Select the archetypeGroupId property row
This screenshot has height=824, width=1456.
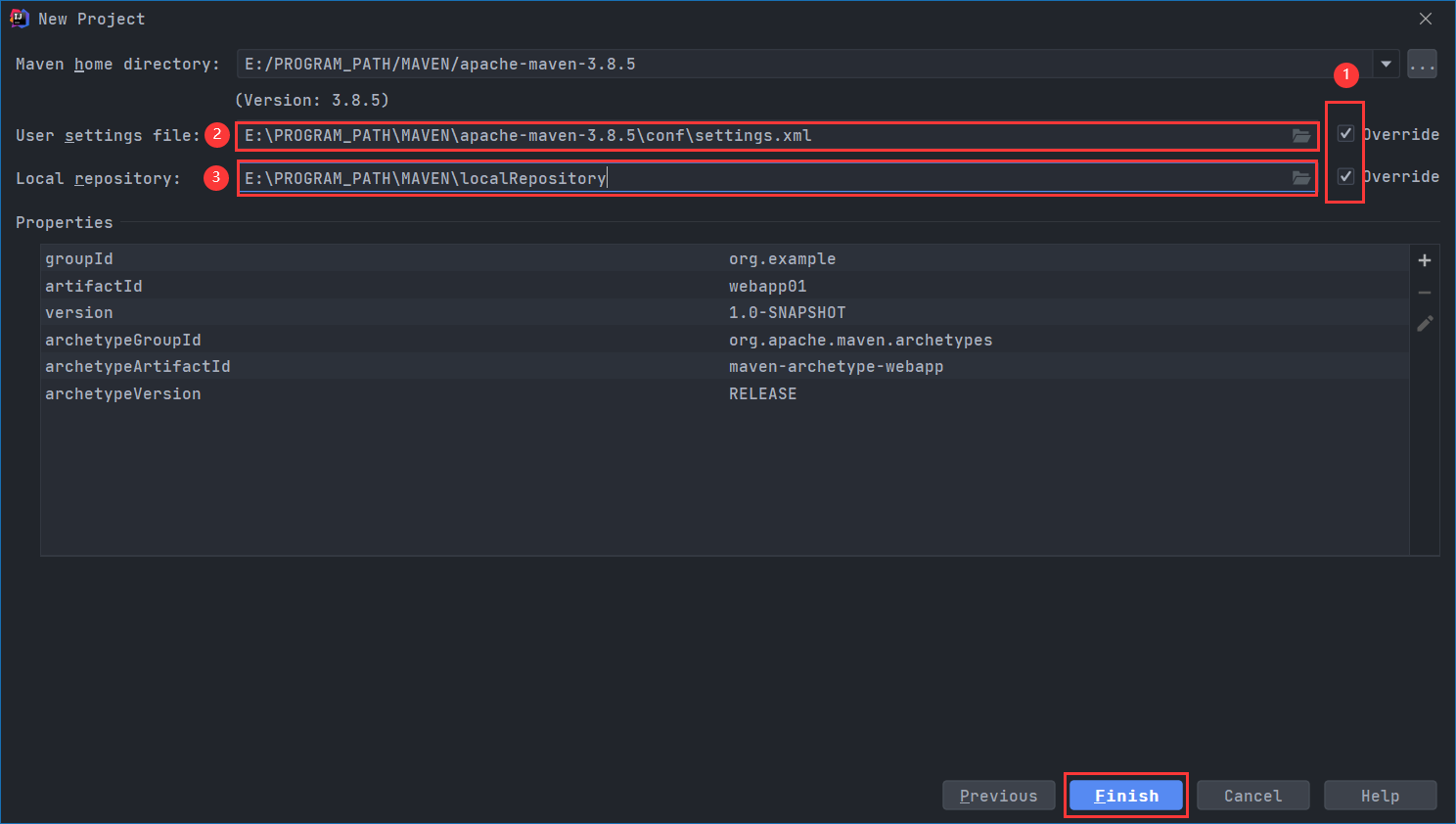(725, 340)
